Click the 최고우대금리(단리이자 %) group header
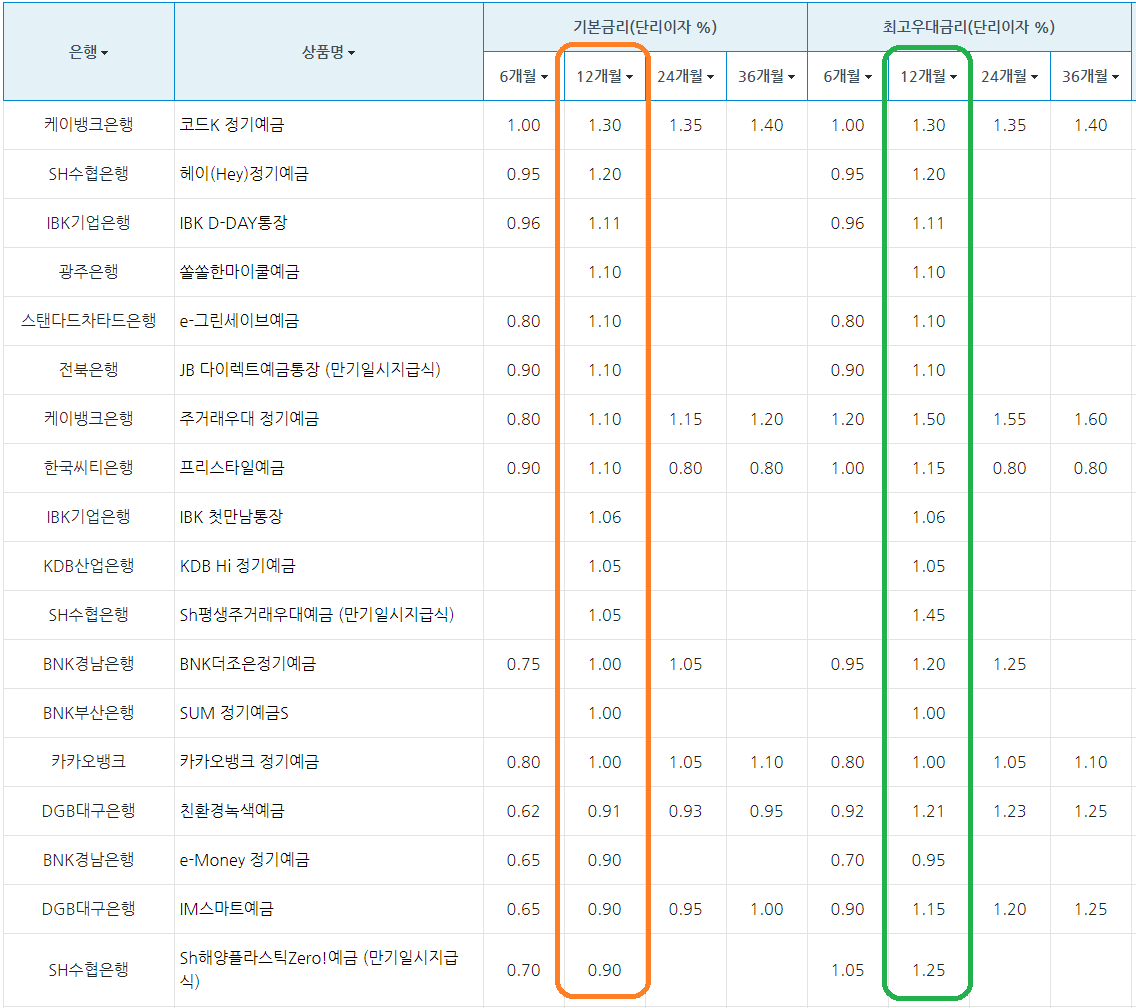Screen dimensions: 1136x1008 click(969, 28)
